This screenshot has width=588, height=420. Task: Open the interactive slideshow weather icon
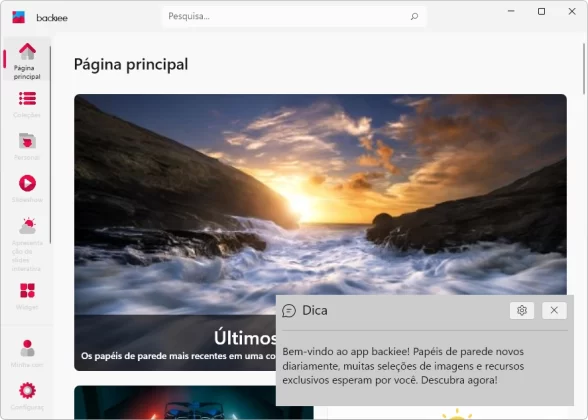click(27, 225)
